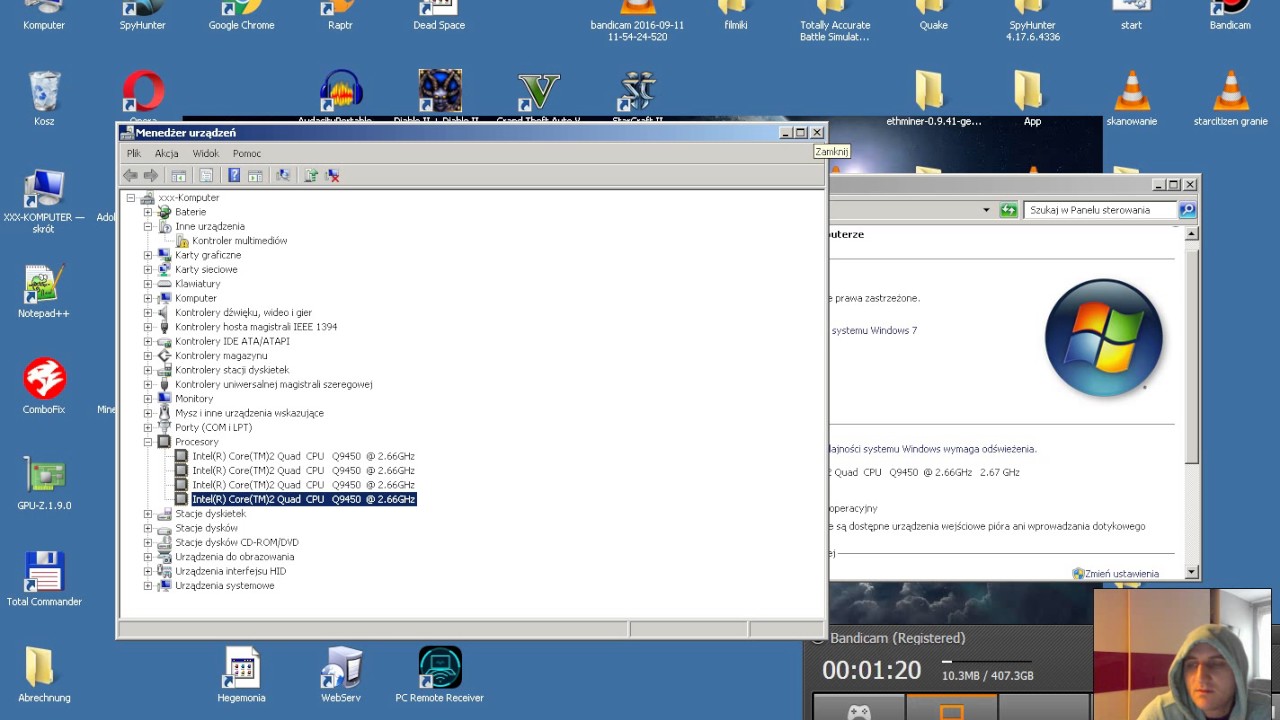
Task: Launch Total Commander desktop icon
Action: (x=44, y=579)
